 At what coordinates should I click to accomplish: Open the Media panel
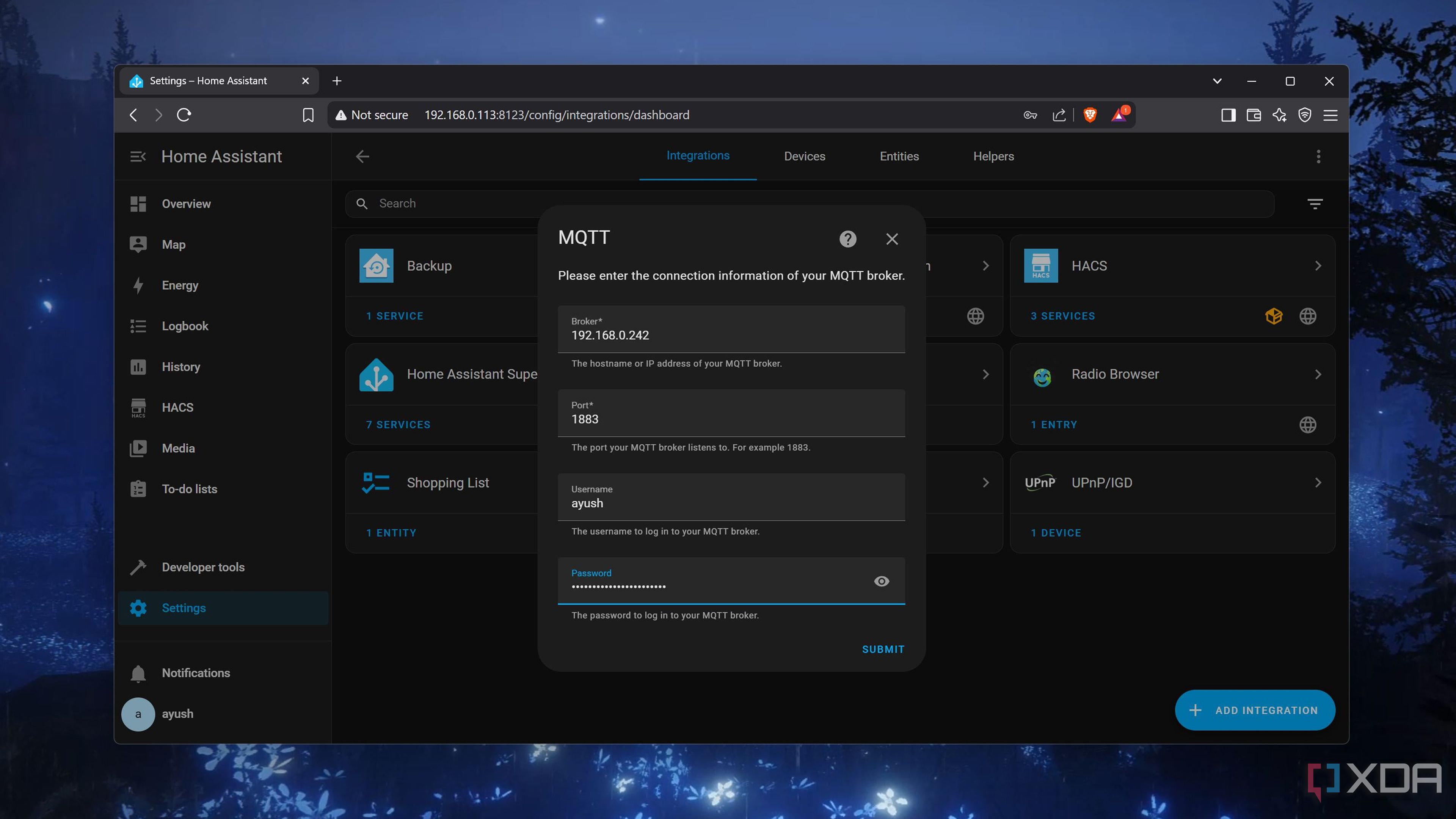pyautogui.click(x=223, y=448)
